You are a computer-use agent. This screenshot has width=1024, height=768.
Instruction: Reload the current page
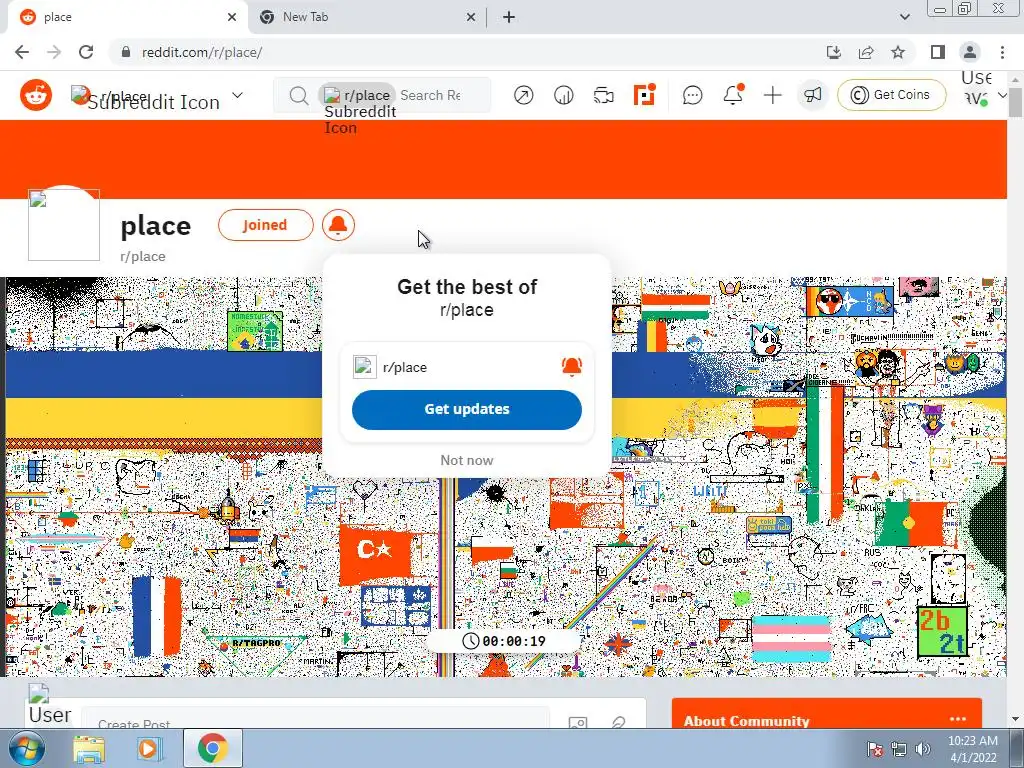pyautogui.click(x=86, y=52)
